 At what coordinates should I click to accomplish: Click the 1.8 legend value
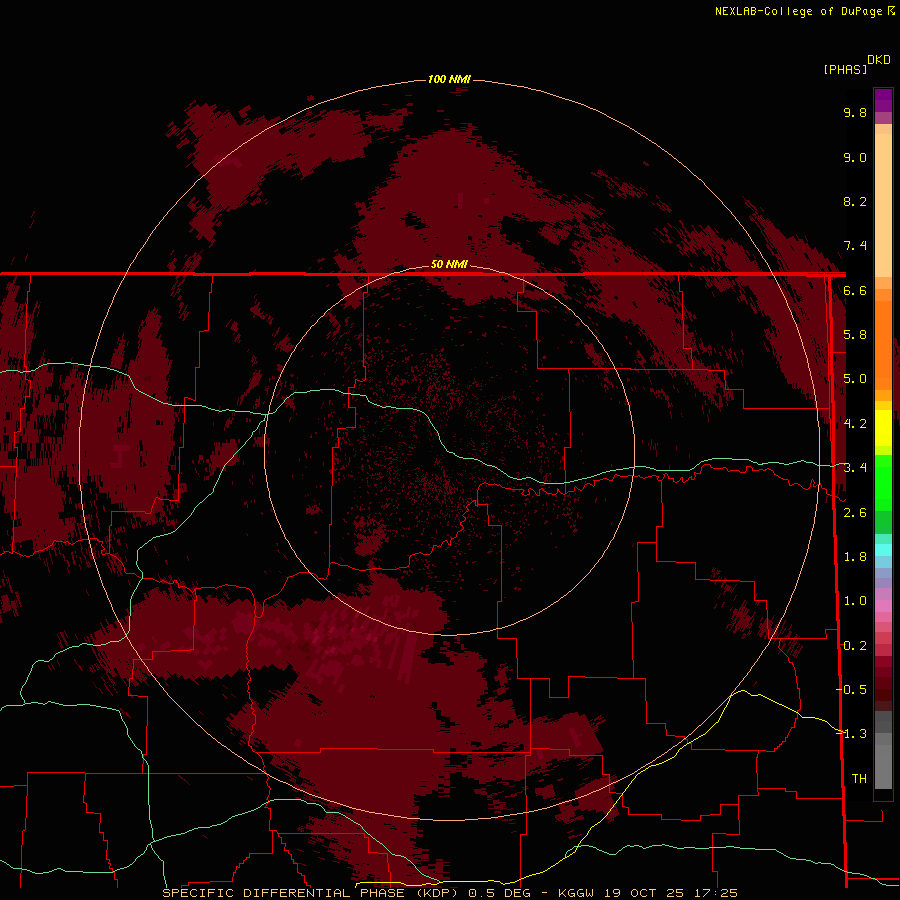(x=855, y=557)
